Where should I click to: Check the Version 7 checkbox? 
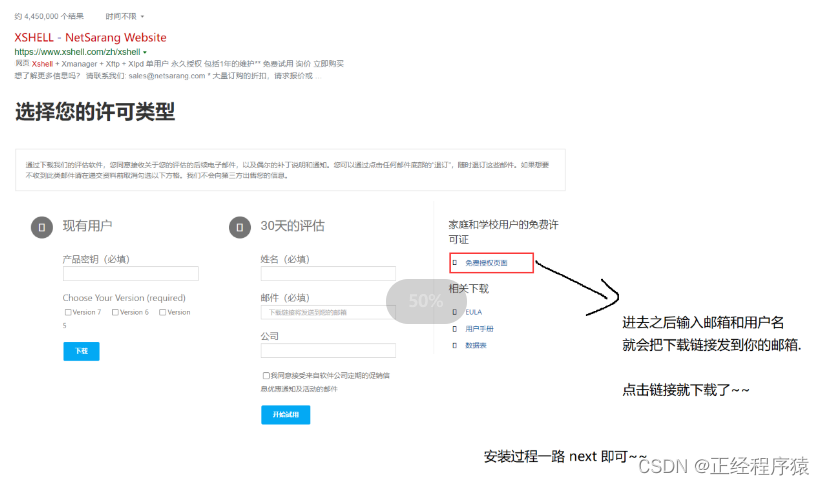[x=68, y=312]
